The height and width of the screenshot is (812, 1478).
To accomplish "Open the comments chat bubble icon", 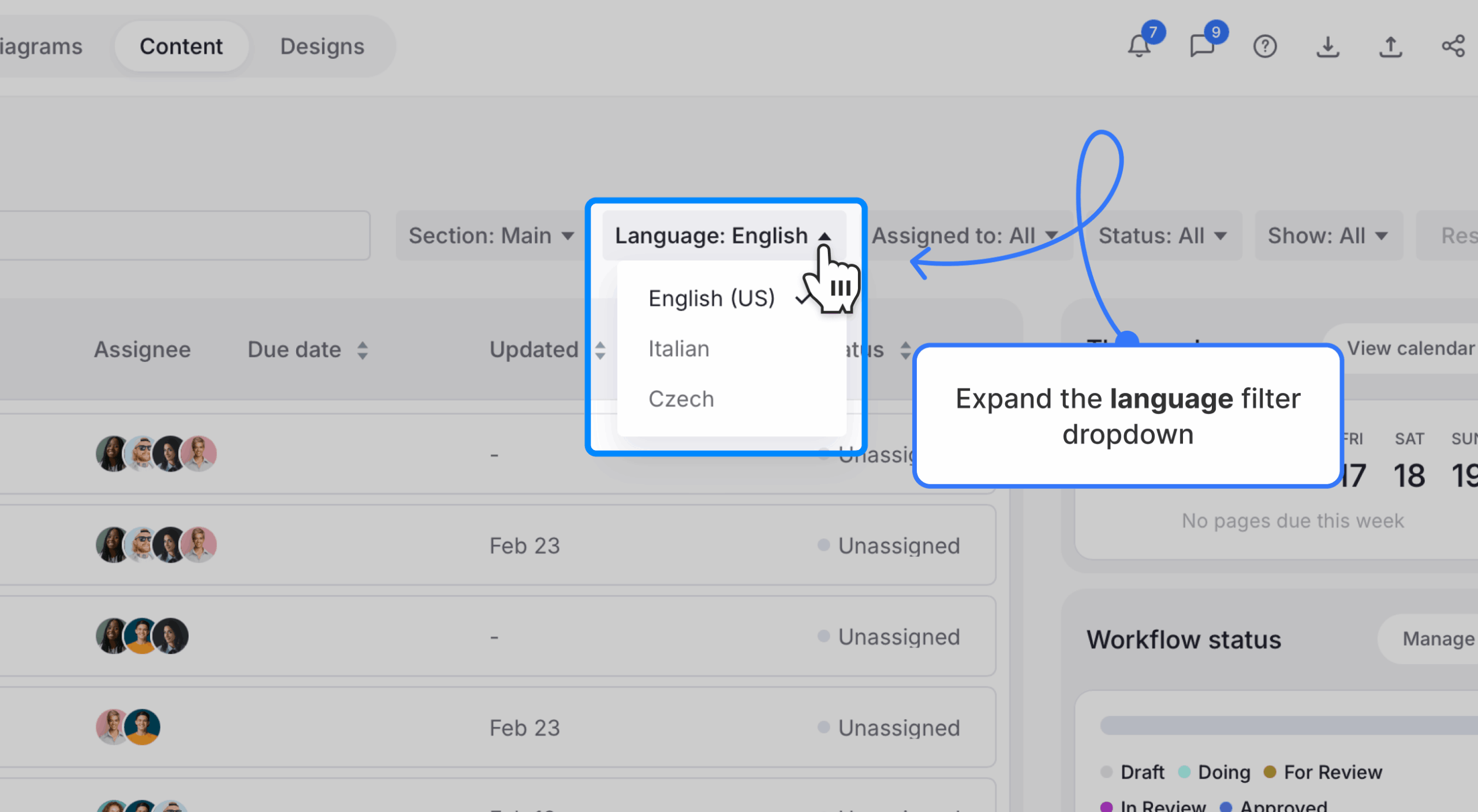I will coord(1202,46).
